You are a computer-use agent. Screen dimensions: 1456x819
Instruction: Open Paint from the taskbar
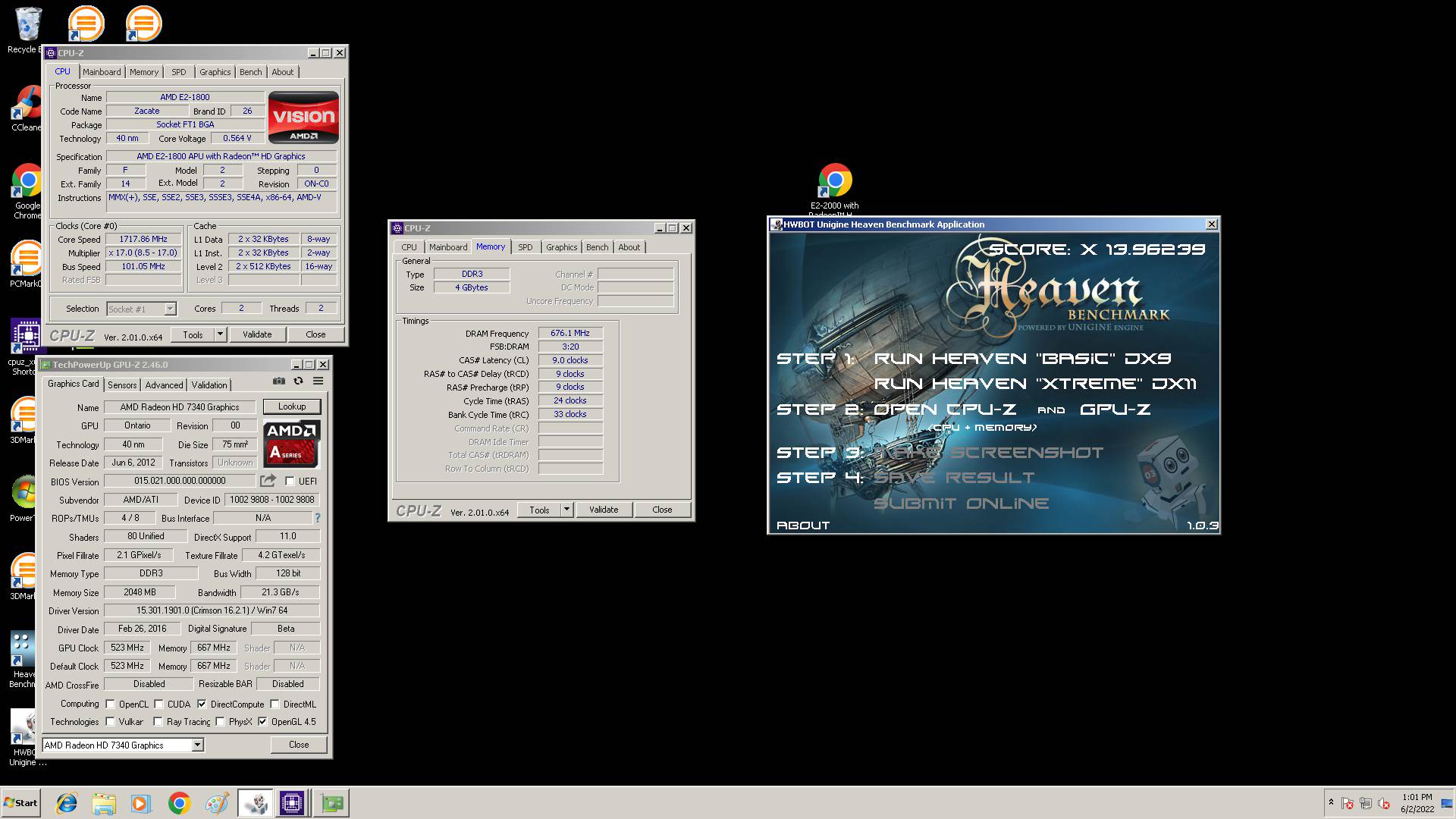(217, 803)
